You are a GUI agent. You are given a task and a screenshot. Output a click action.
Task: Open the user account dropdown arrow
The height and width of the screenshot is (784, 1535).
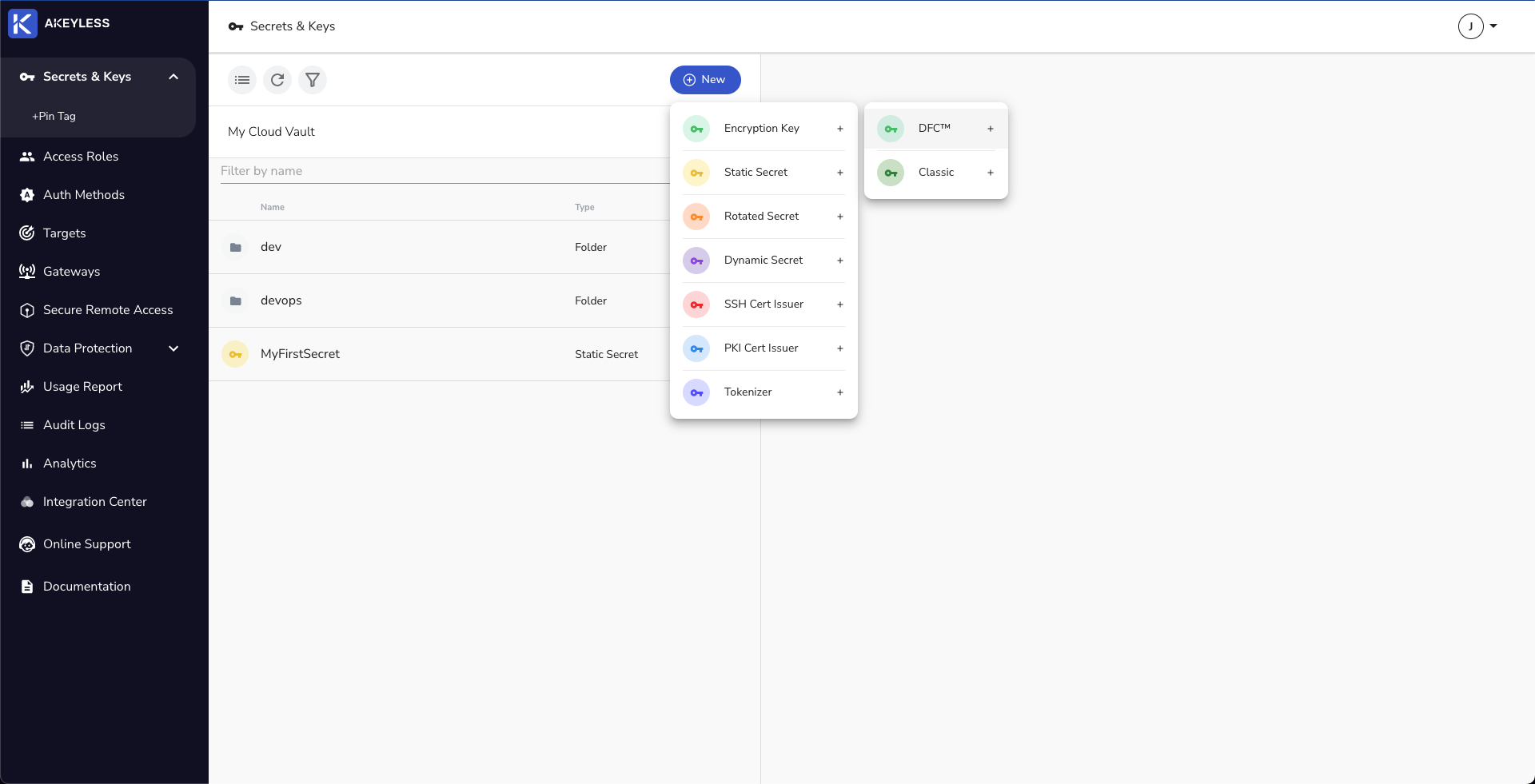point(1493,26)
